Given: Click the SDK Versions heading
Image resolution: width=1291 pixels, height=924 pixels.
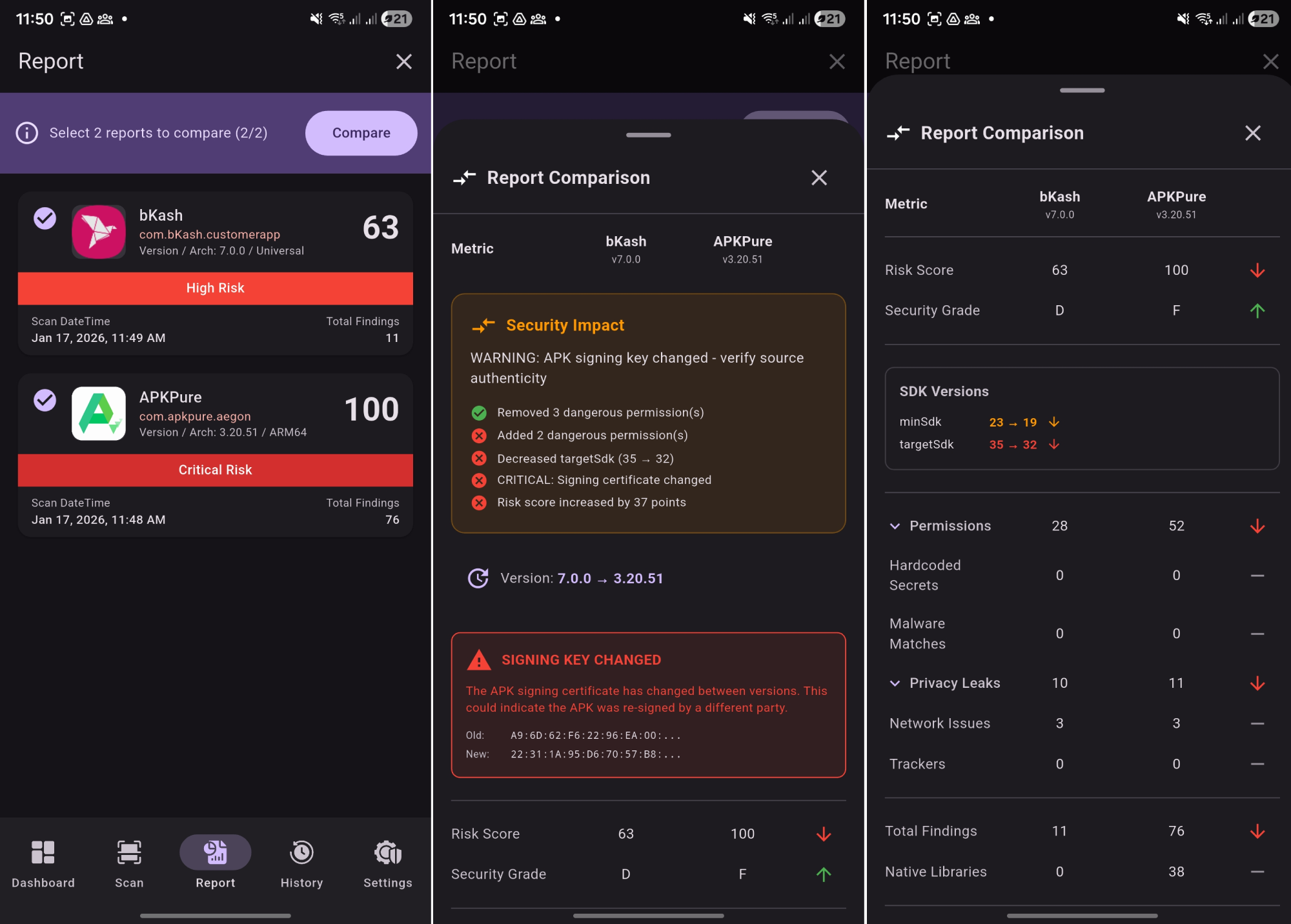Looking at the screenshot, I should pos(944,392).
